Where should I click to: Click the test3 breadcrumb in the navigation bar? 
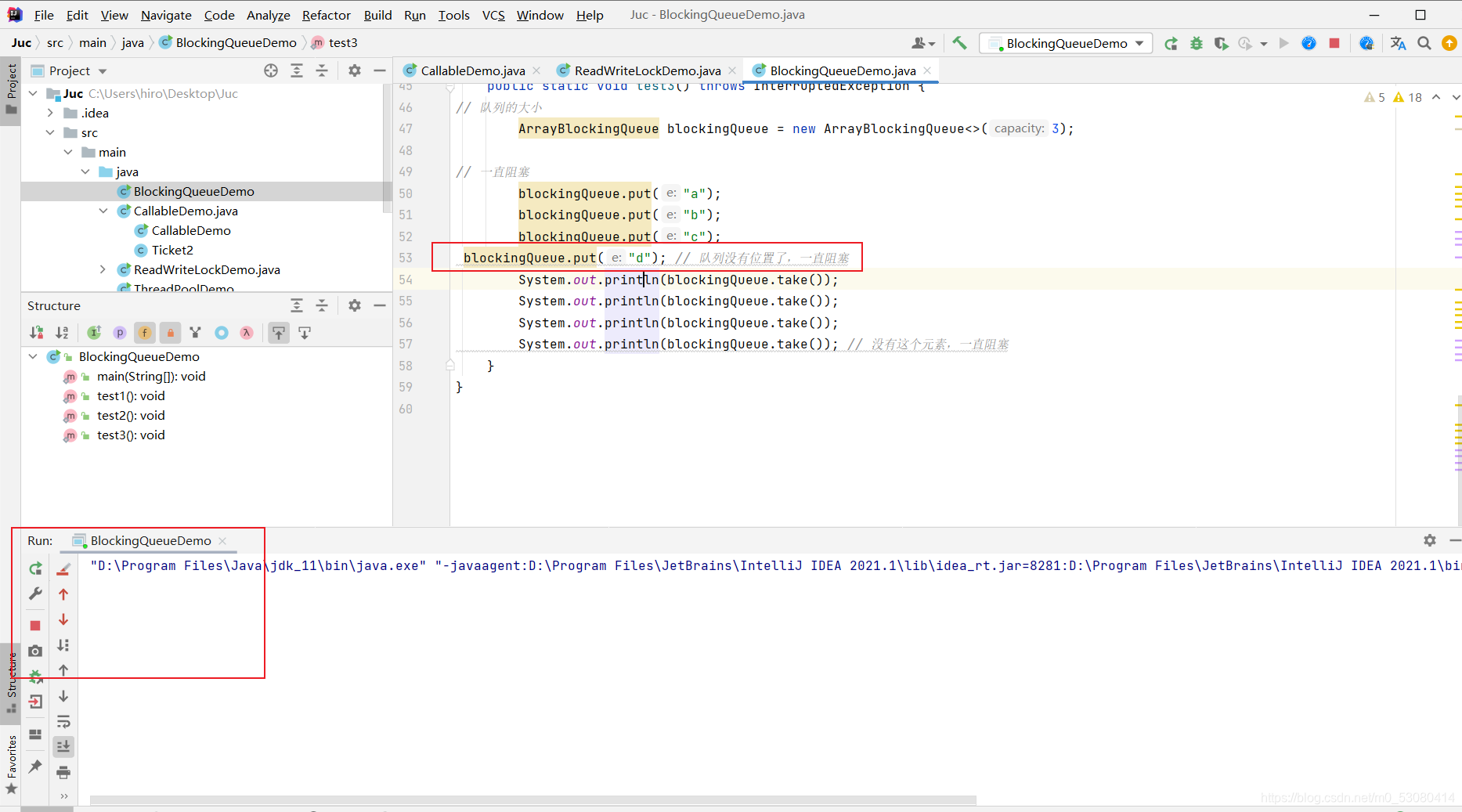point(343,42)
